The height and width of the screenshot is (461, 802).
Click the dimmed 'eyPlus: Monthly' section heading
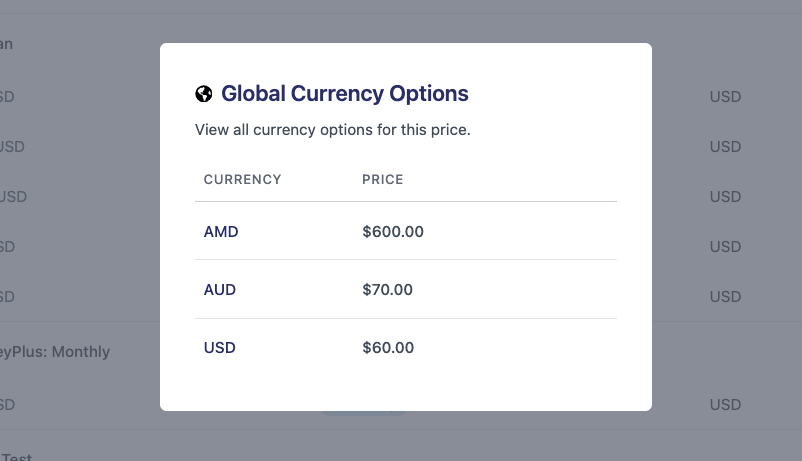pos(55,352)
